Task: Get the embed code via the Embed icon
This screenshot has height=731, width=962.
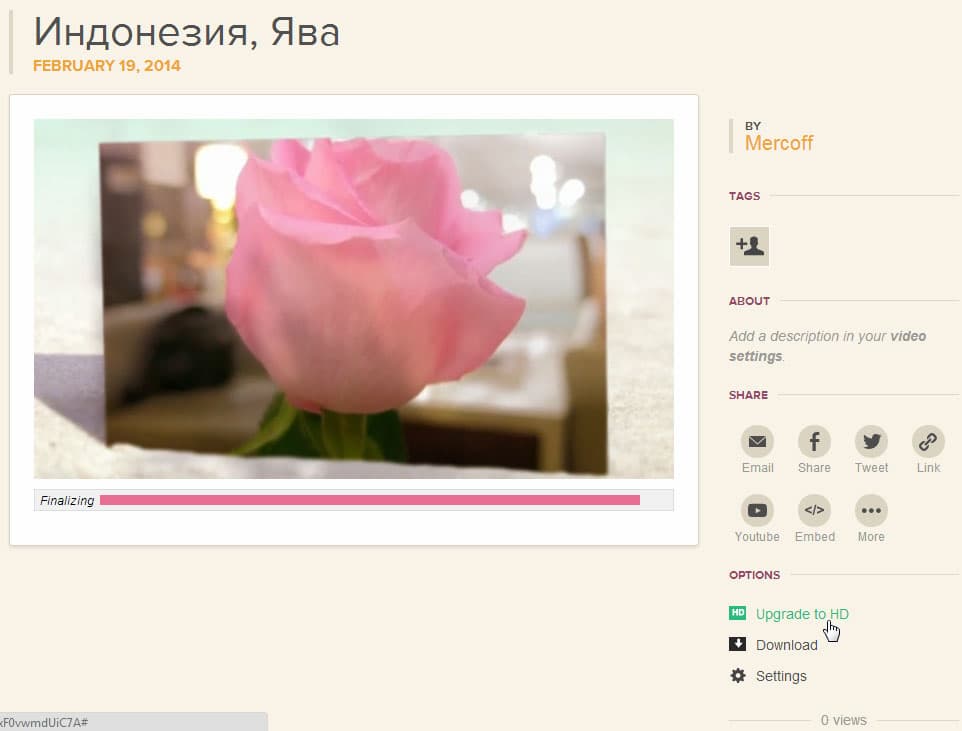Action: tap(814, 510)
